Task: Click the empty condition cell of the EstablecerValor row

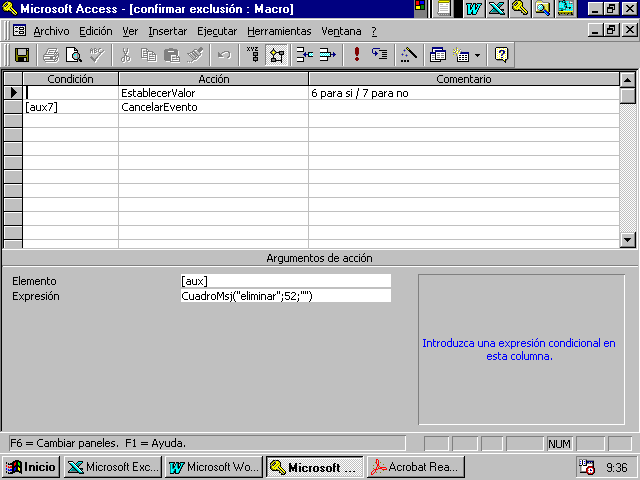Action: point(70,93)
